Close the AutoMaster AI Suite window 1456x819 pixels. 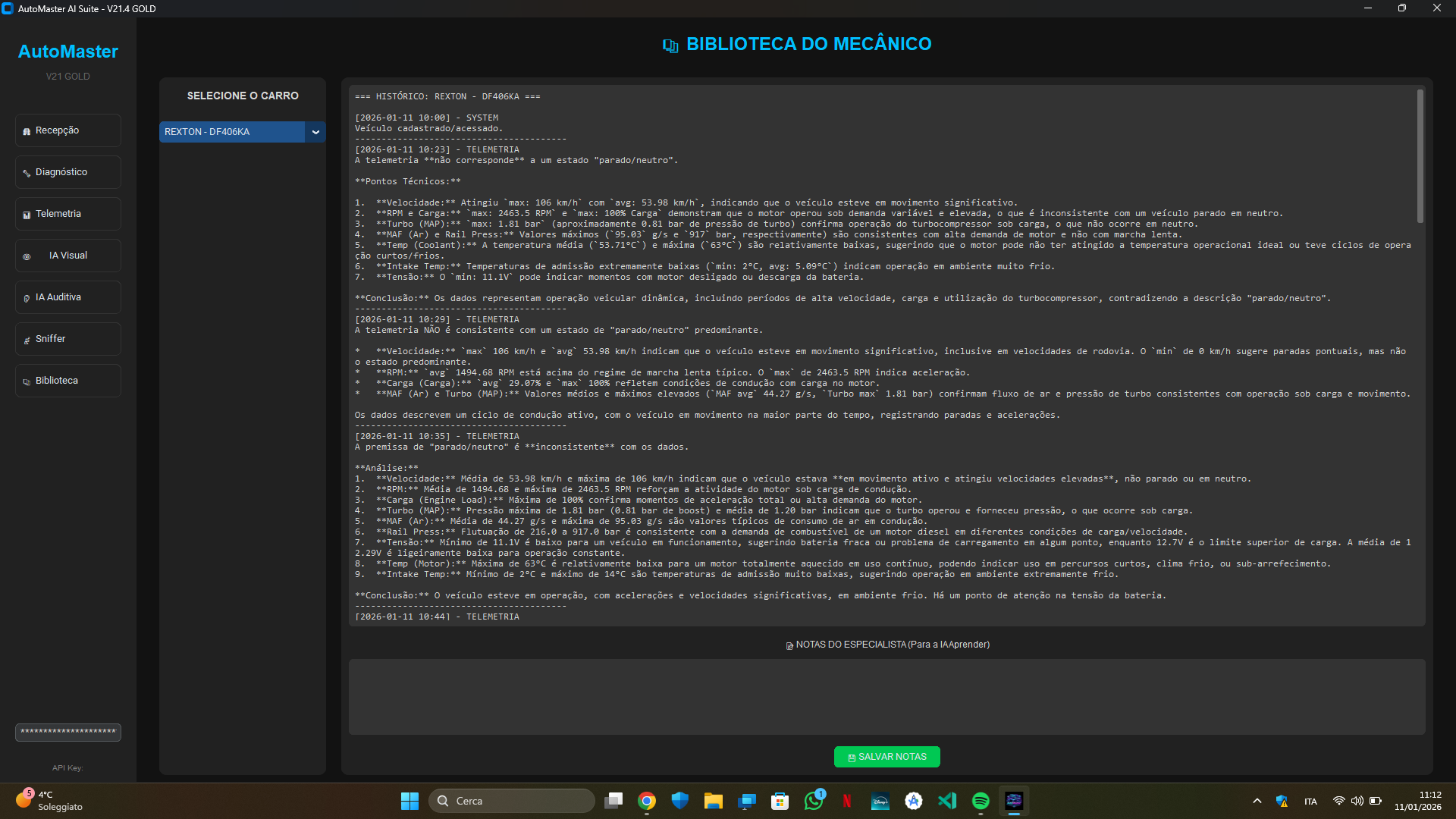1437,8
